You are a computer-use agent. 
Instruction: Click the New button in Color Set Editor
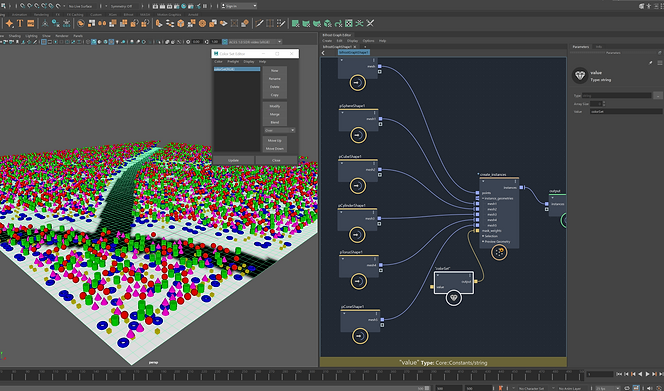point(274,71)
